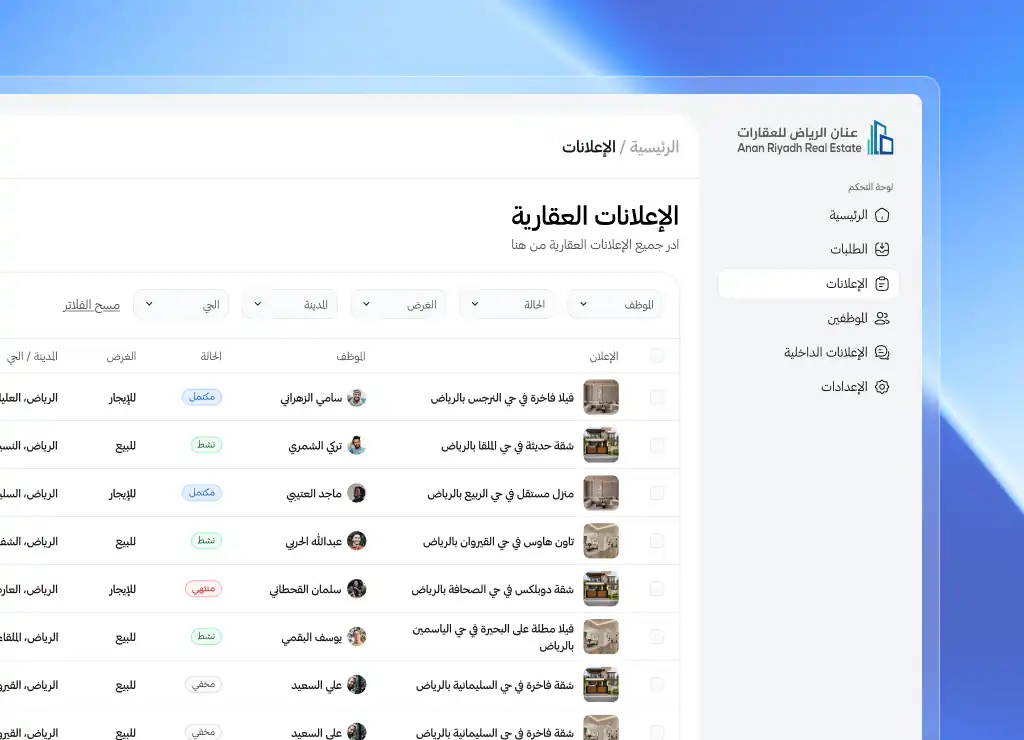
Task: Check the row منزل مستقل في حي الربيع
Action: point(657,493)
